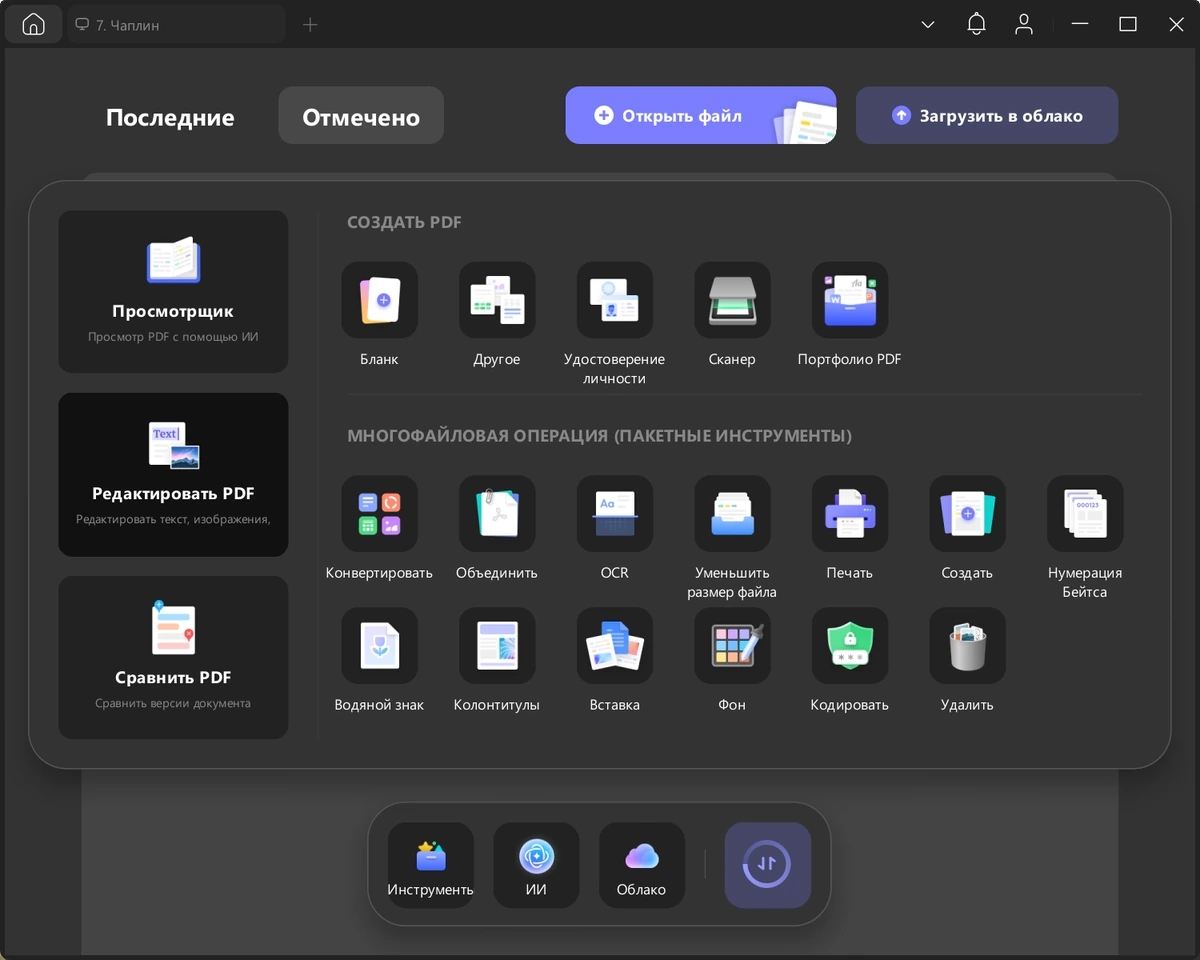The height and width of the screenshot is (960, 1200).
Task: Open Облако in bottom dock
Action: [642, 866]
